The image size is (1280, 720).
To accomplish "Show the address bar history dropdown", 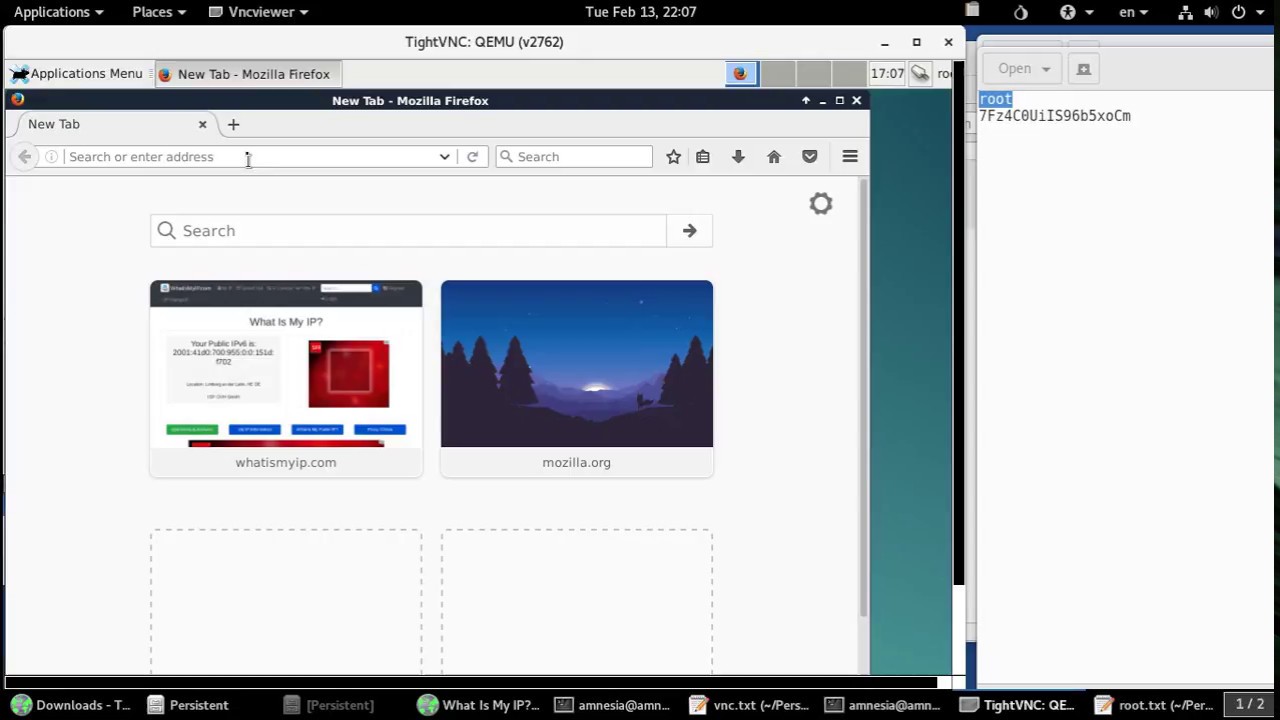I will 445,157.
